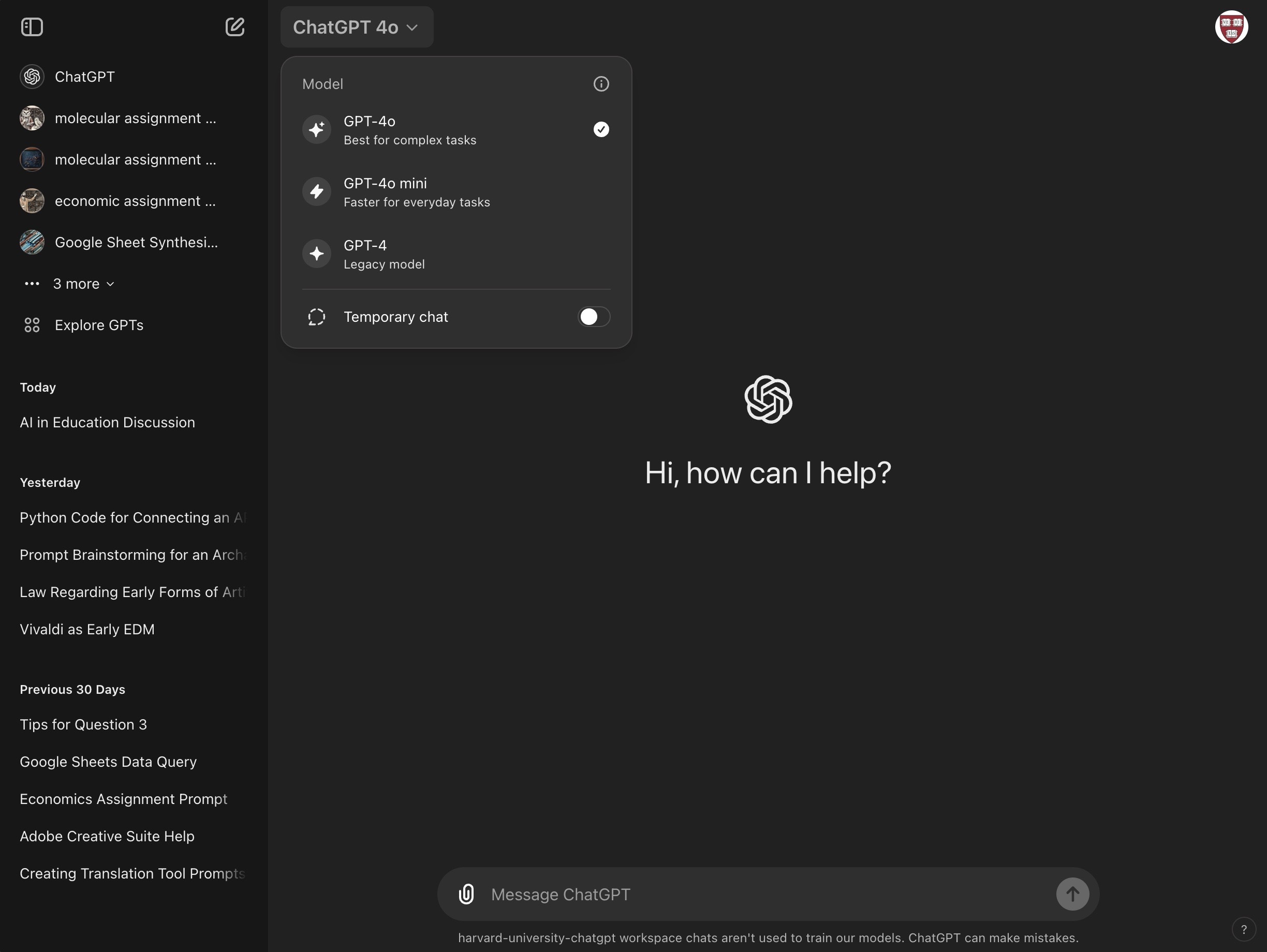This screenshot has height=952, width=1267.
Task: Open the Vivaldi as Early EDM chat
Action: (x=87, y=629)
